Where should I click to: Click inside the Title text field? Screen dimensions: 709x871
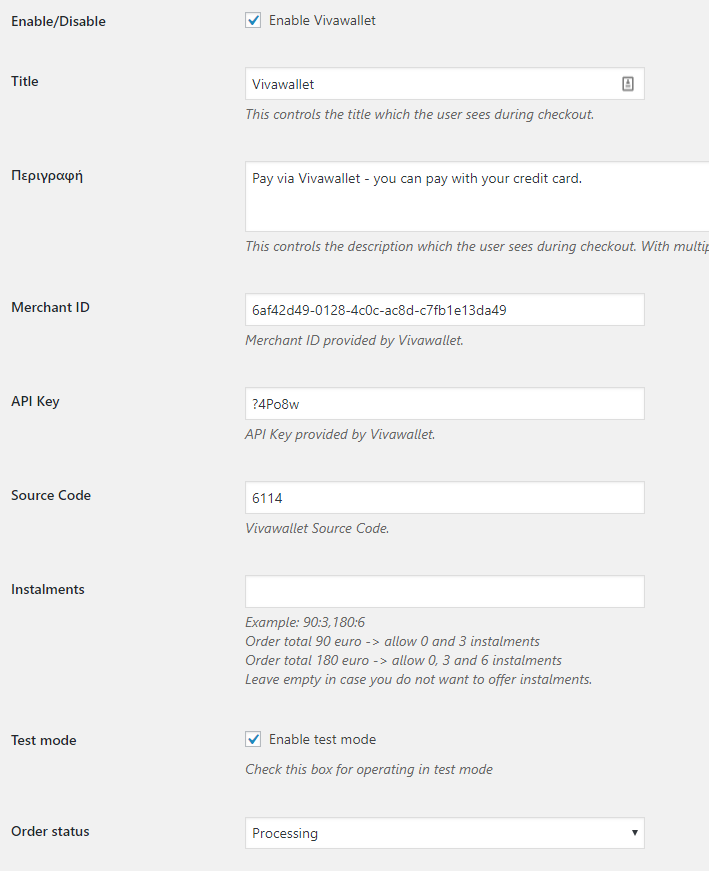(420, 84)
